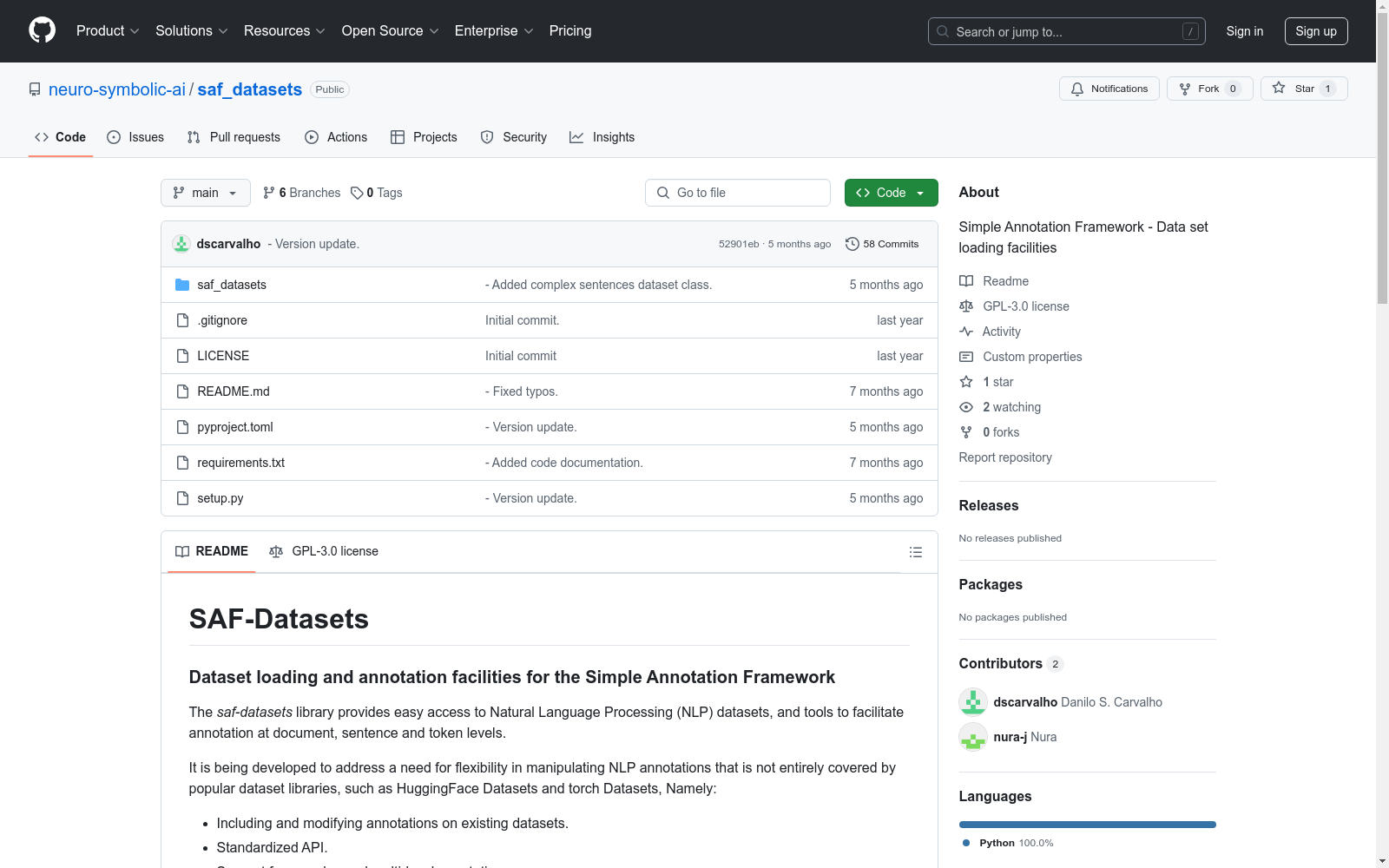Click the Go to file input
Viewport: 1389px width, 868px height.
point(738,193)
